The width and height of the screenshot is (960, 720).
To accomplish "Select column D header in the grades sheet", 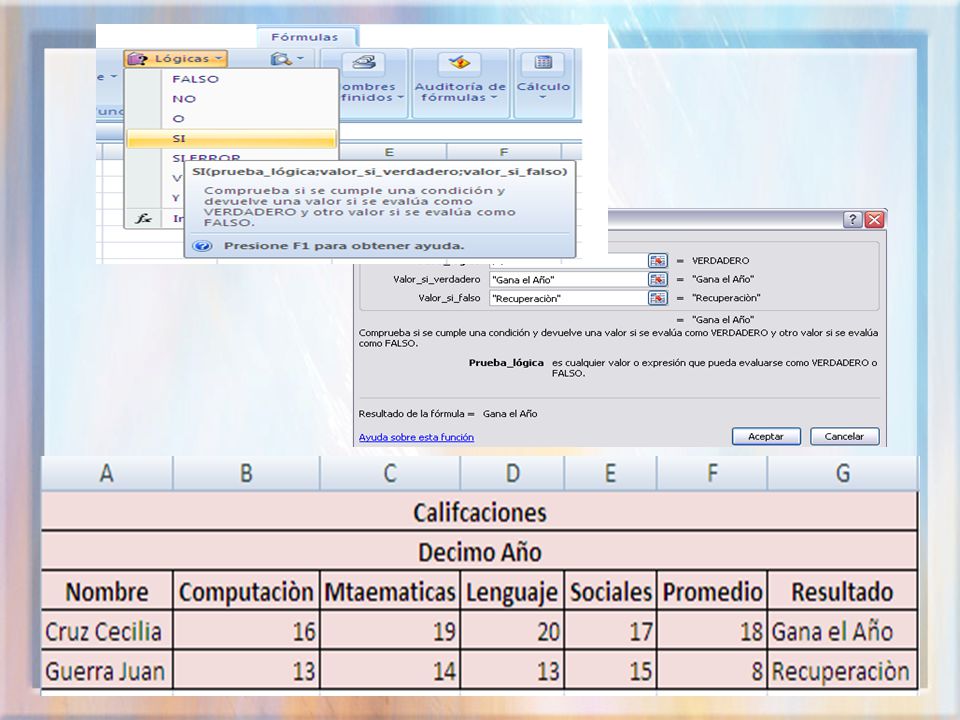I will [512, 473].
